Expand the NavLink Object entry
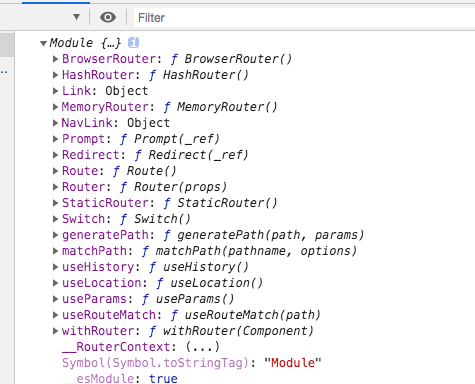This screenshot has height=384, width=475. [55, 123]
